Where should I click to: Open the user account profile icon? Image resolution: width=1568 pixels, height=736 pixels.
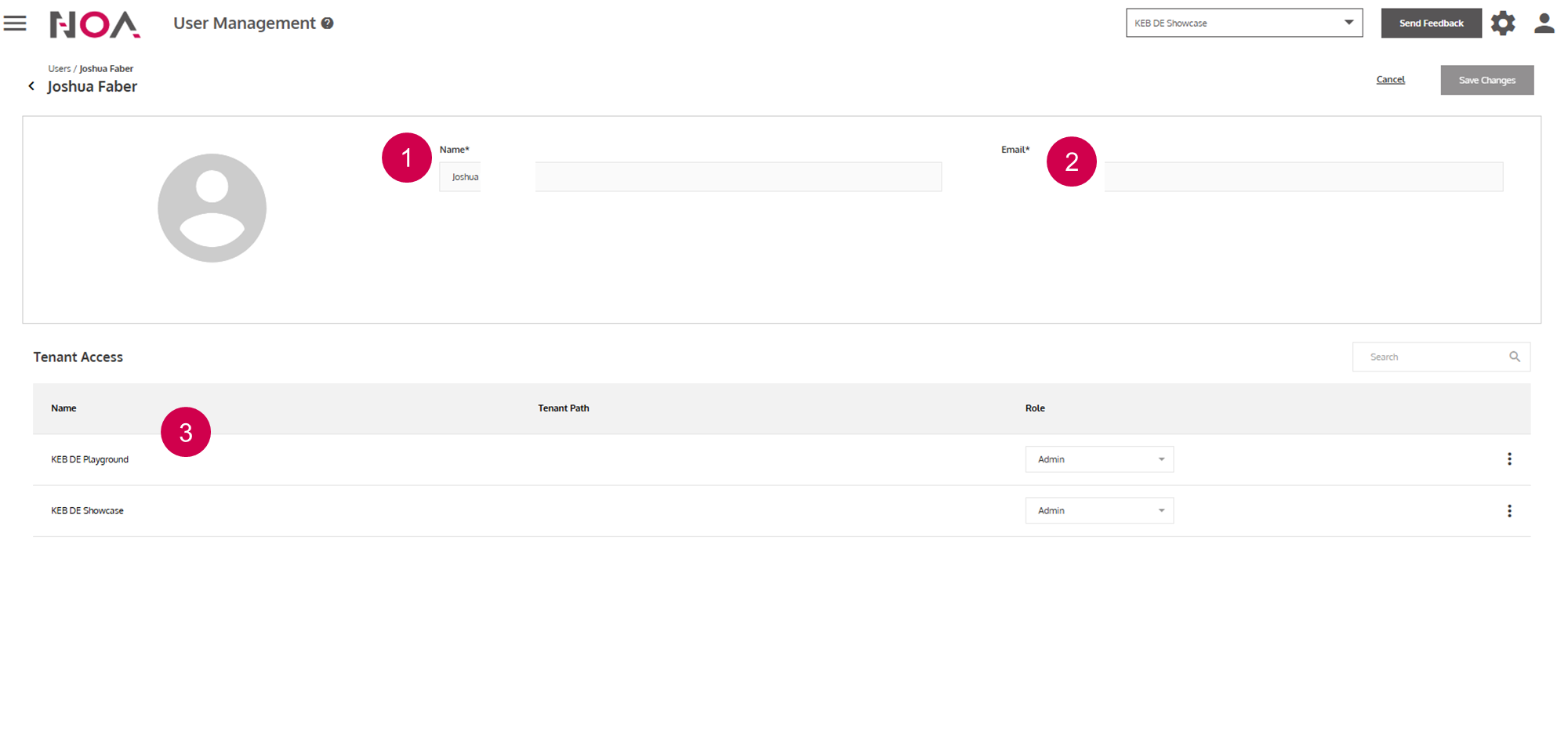pos(1544,24)
